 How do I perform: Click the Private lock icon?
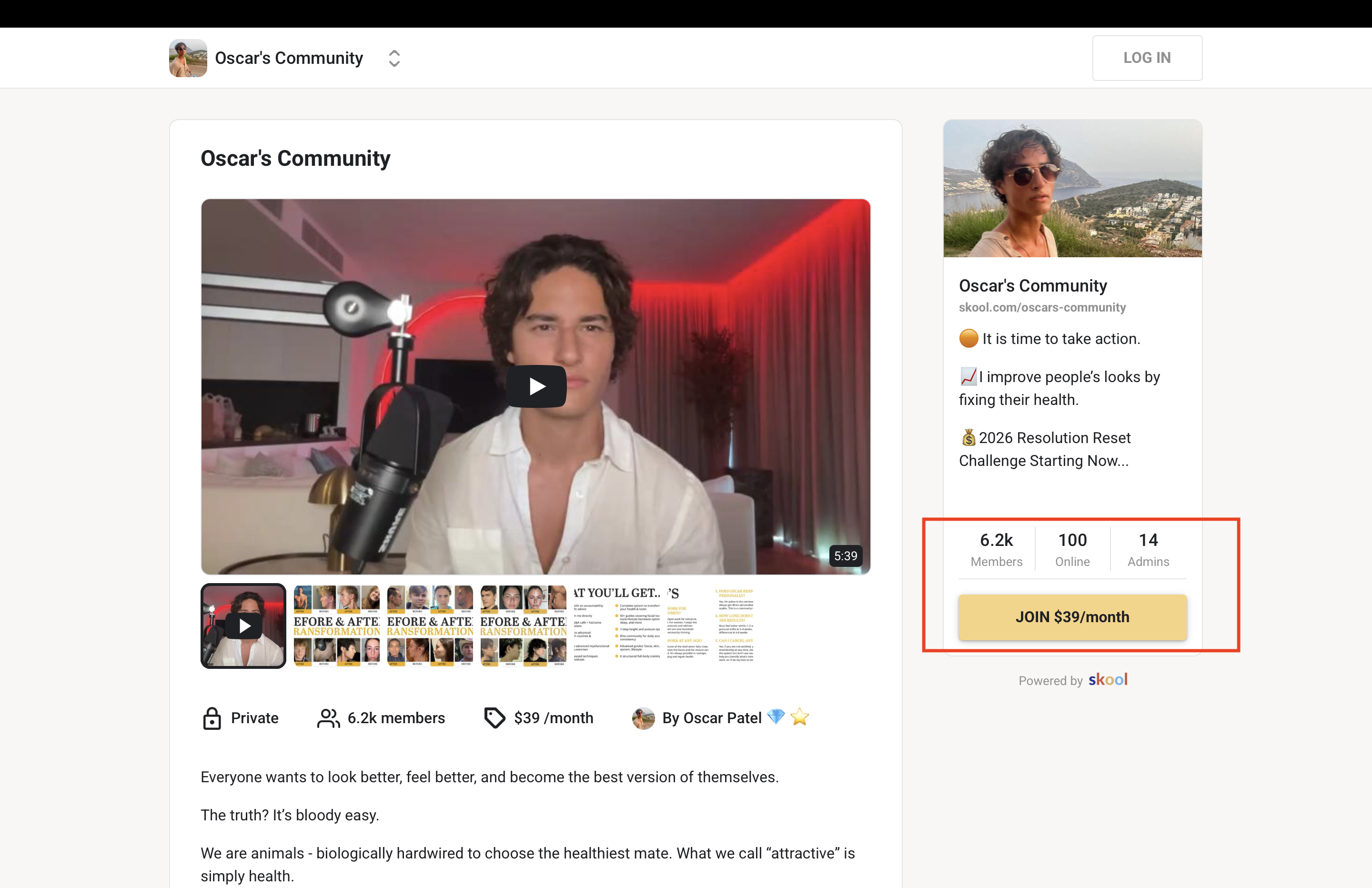coord(212,718)
